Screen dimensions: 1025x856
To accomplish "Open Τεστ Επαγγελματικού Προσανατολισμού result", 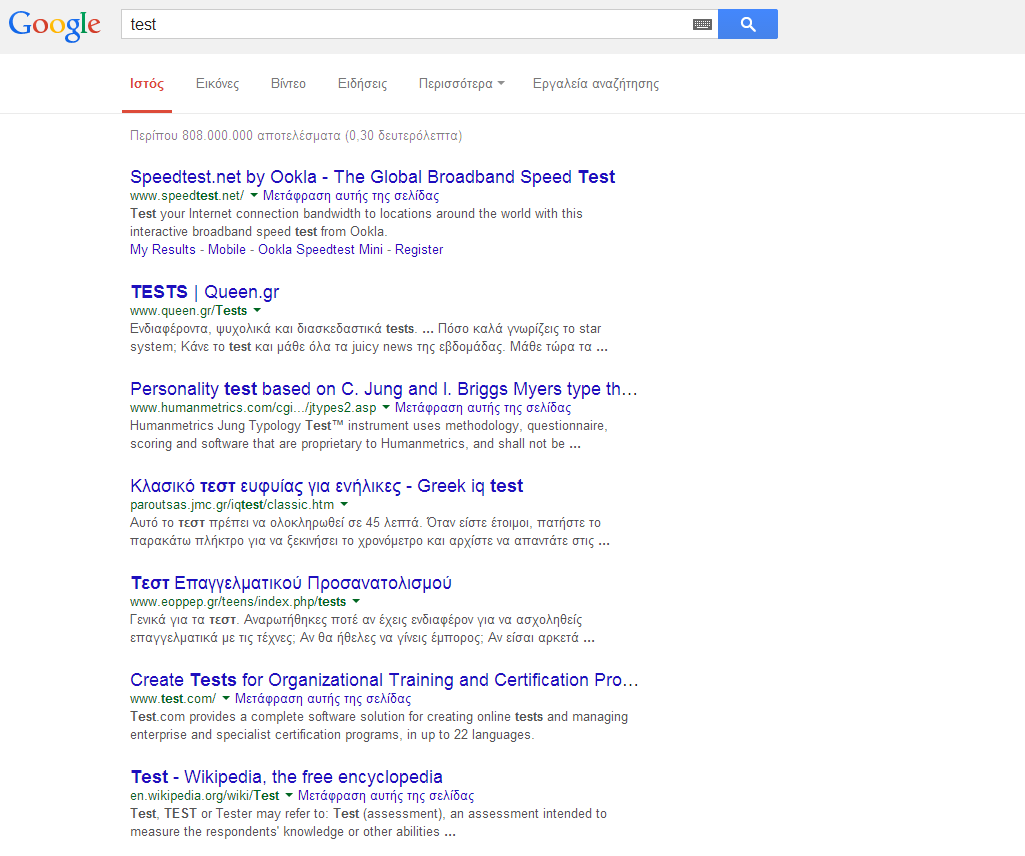I will [x=291, y=583].
